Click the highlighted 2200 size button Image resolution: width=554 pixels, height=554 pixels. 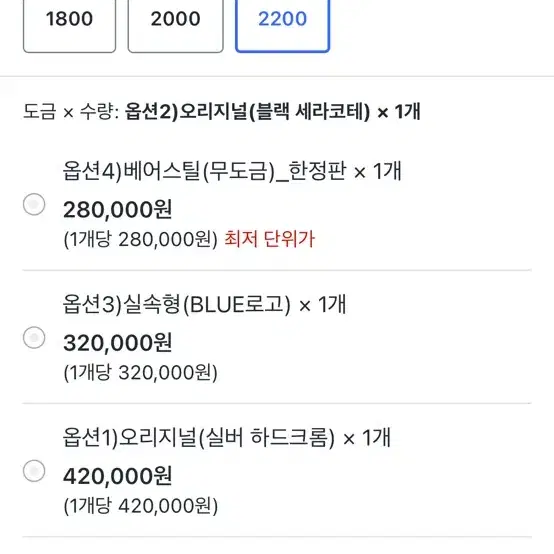click(x=282, y=25)
